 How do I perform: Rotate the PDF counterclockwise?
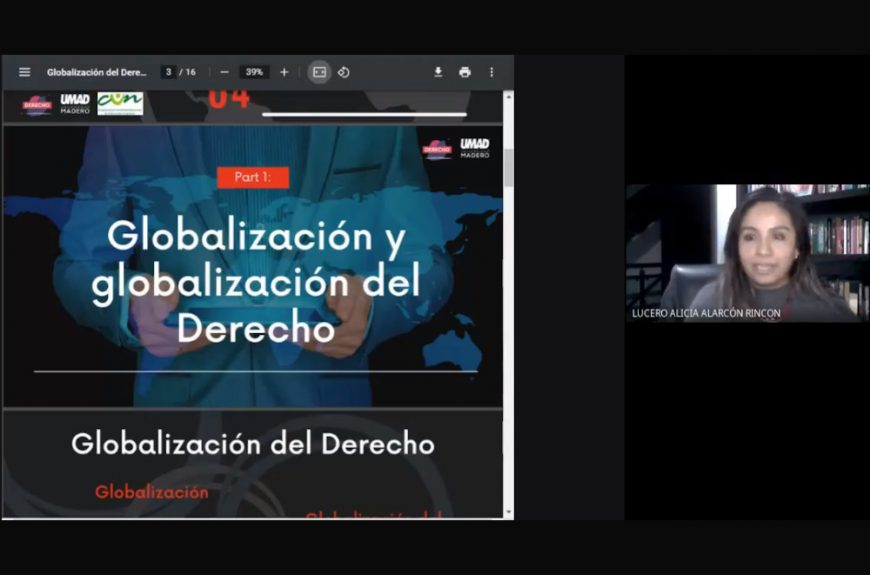coord(343,72)
